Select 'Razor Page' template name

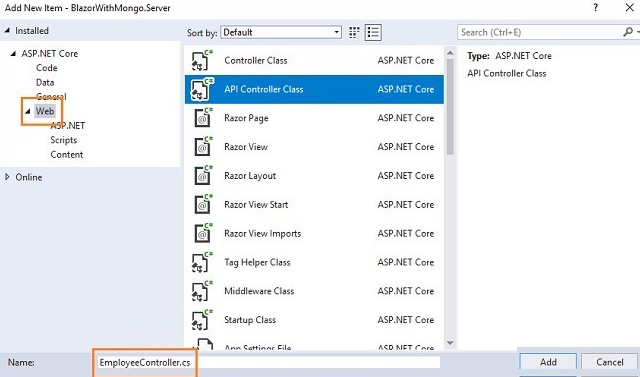pyautogui.click(x=246, y=118)
